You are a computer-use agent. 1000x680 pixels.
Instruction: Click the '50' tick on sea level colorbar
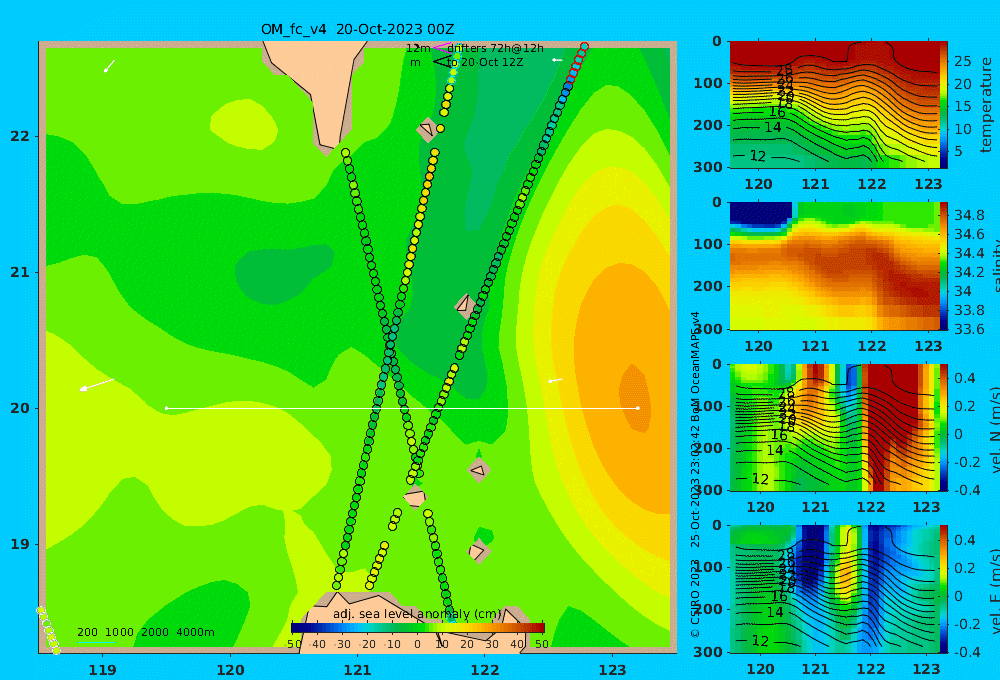point(541,644)
